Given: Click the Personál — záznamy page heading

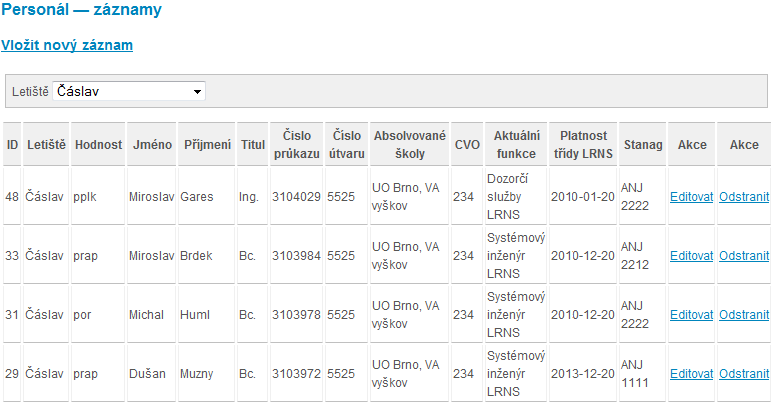Looking at the screenshot, I should coord(81,9).
